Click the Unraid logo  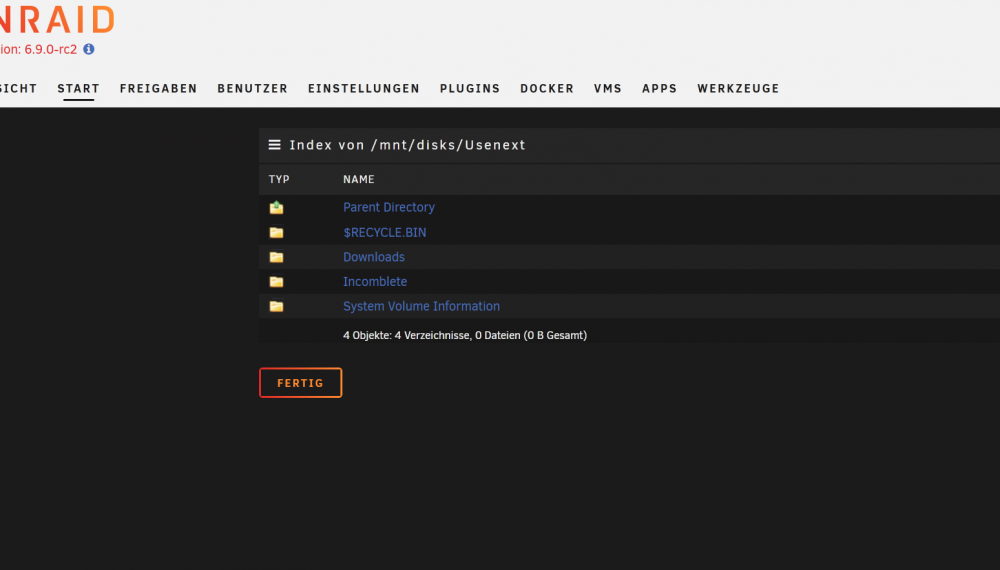click(57, 19)
